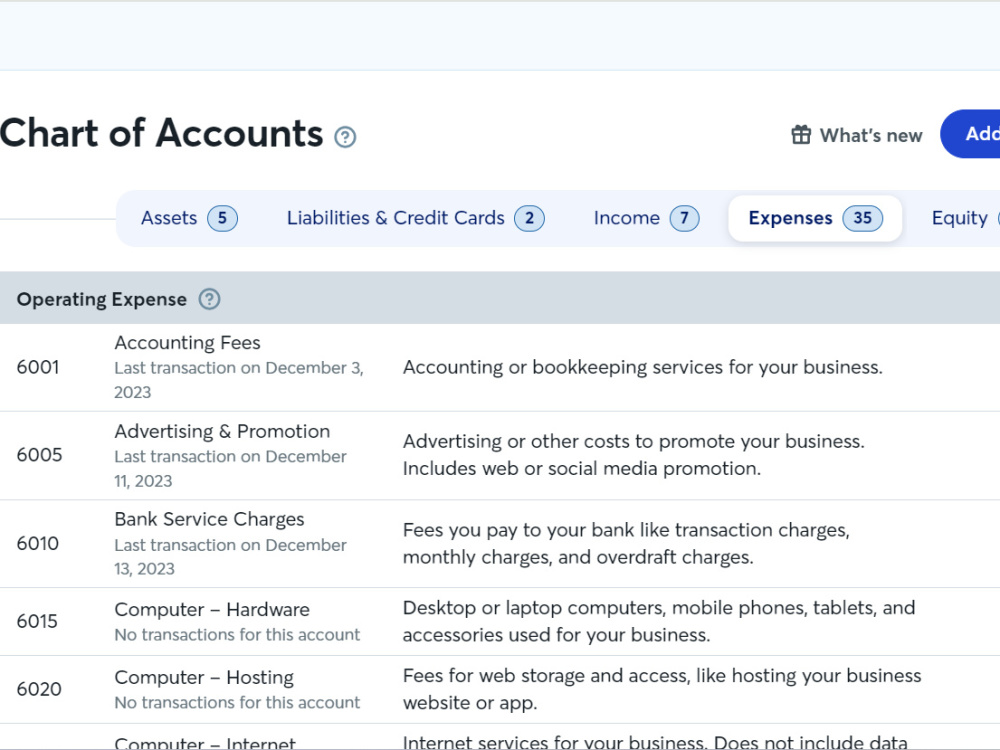Click the Operating Expense section header
This screenshot has height=750, width=1000.
coord(500,298)
